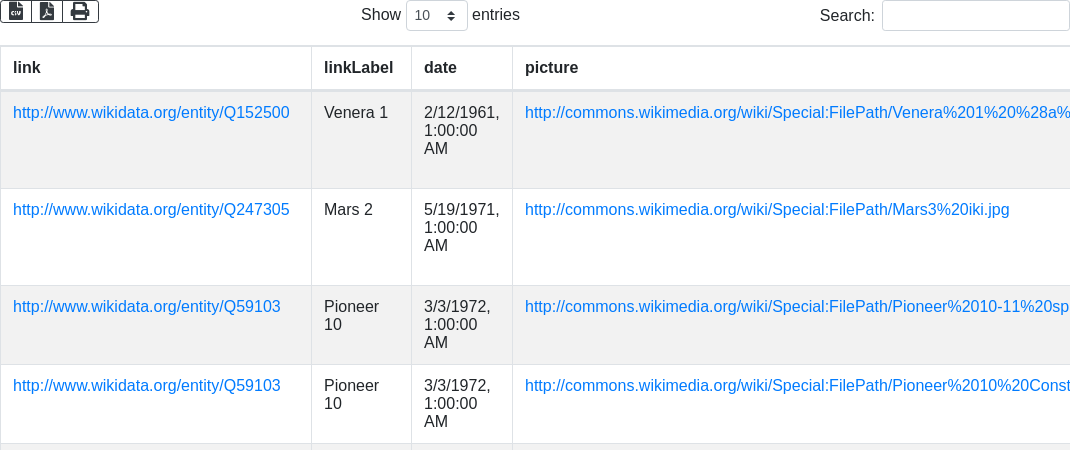This screenshot has width=1070, height=450.
Task: Export the table as PDF
Action: (x=47, y=11)
